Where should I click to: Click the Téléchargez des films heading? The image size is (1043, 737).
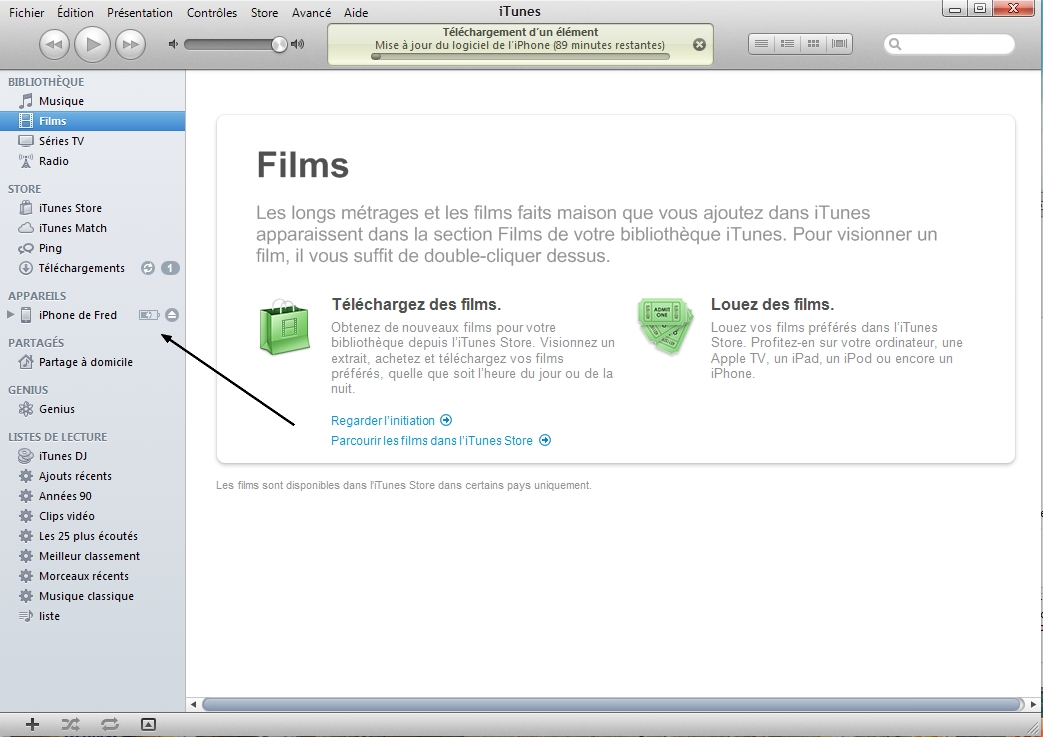416,305
